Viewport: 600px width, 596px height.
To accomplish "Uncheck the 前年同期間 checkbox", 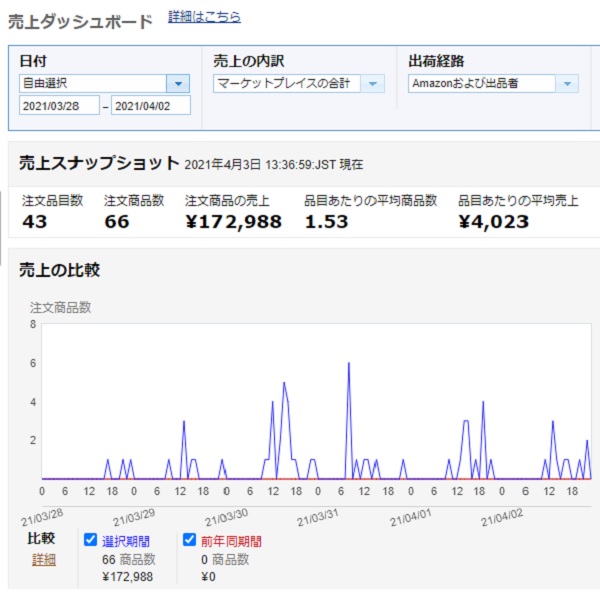I will click(189, 540).
